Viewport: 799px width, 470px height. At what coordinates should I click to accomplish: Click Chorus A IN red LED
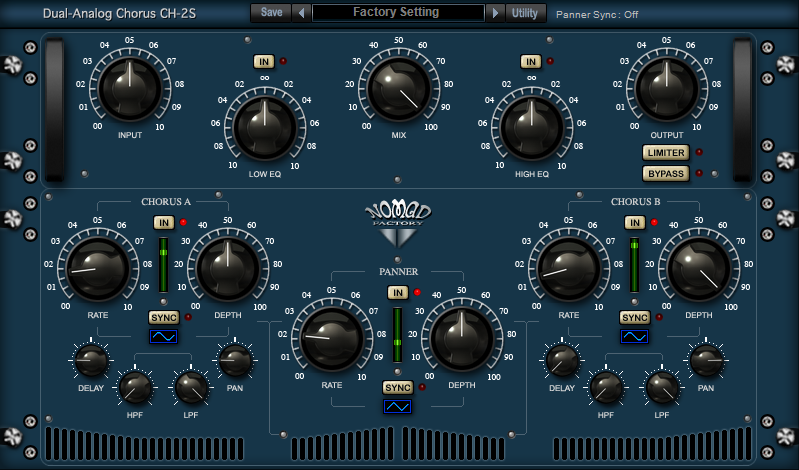(183, 222)
